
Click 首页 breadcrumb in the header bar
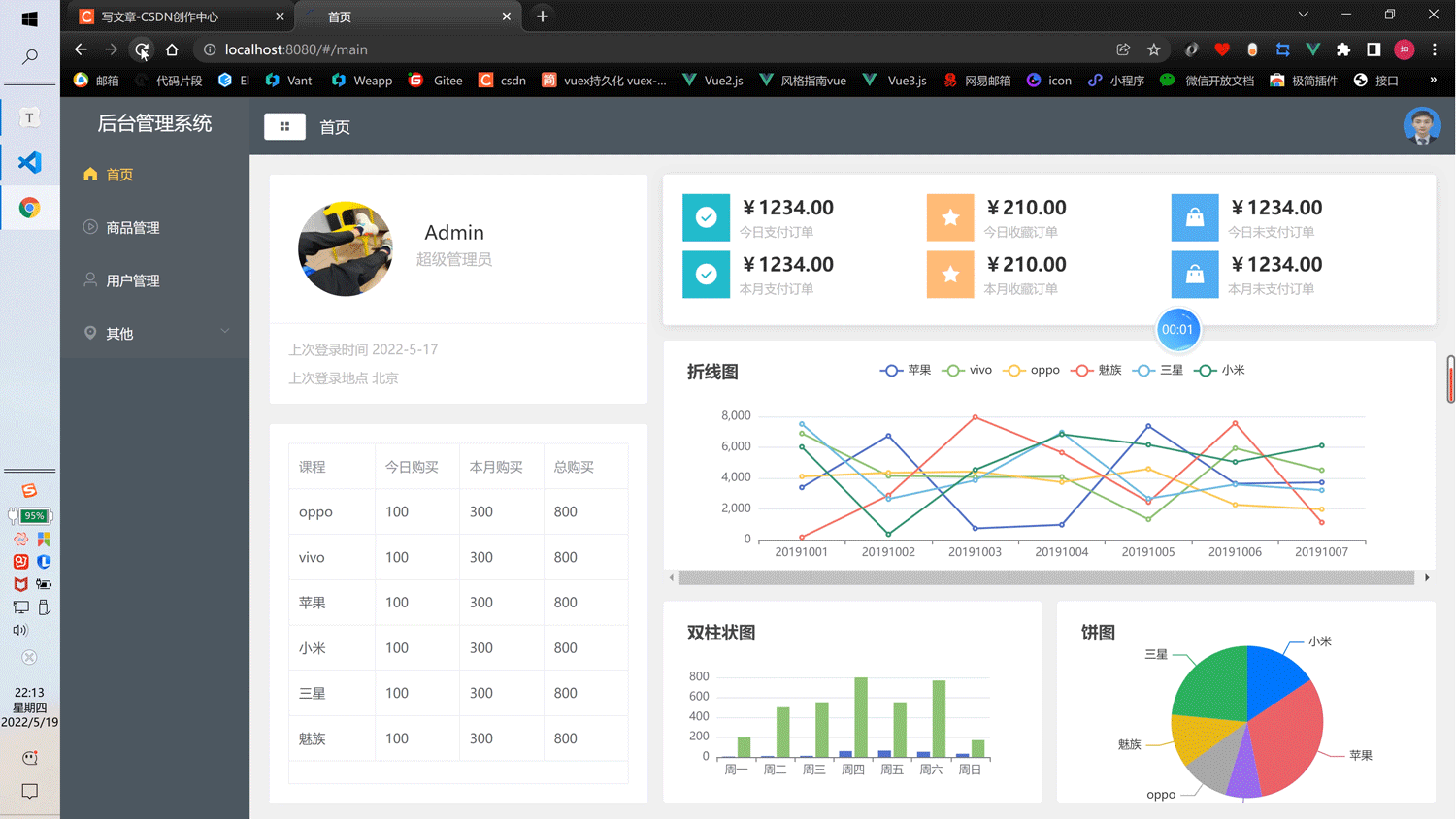point(335,127)
